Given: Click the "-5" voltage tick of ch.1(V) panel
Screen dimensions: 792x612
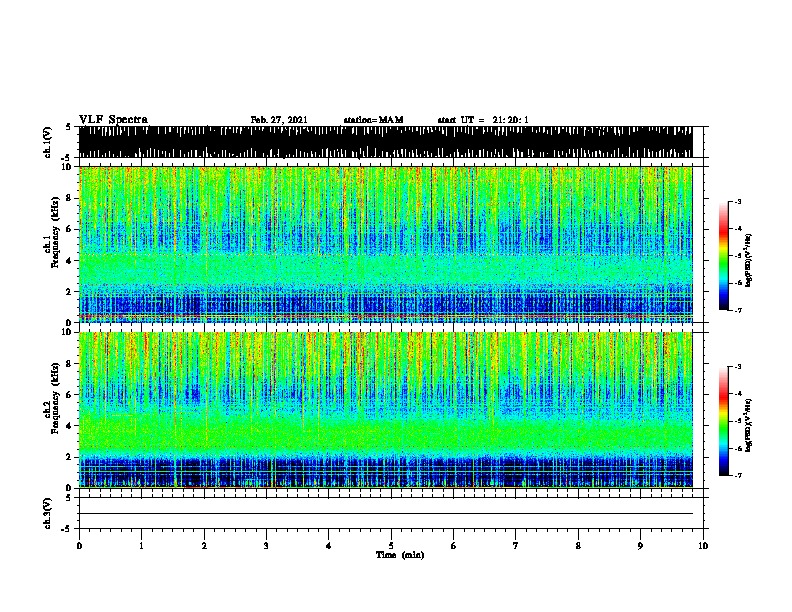Looking at the screenshot, I should (66, 157).
